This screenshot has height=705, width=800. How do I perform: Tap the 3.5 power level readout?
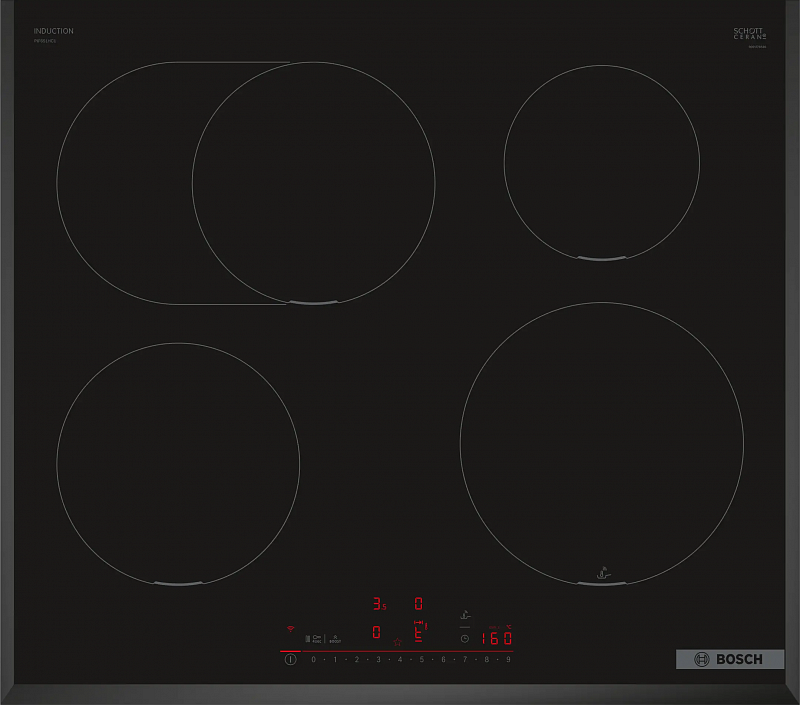[377, 601]
